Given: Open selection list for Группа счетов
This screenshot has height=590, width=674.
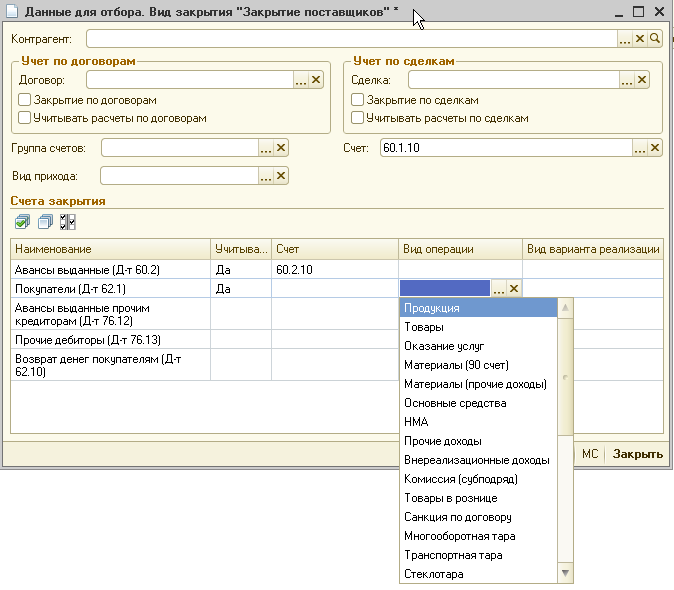Looking at the screenshot, I should click(x=266, y=148).
